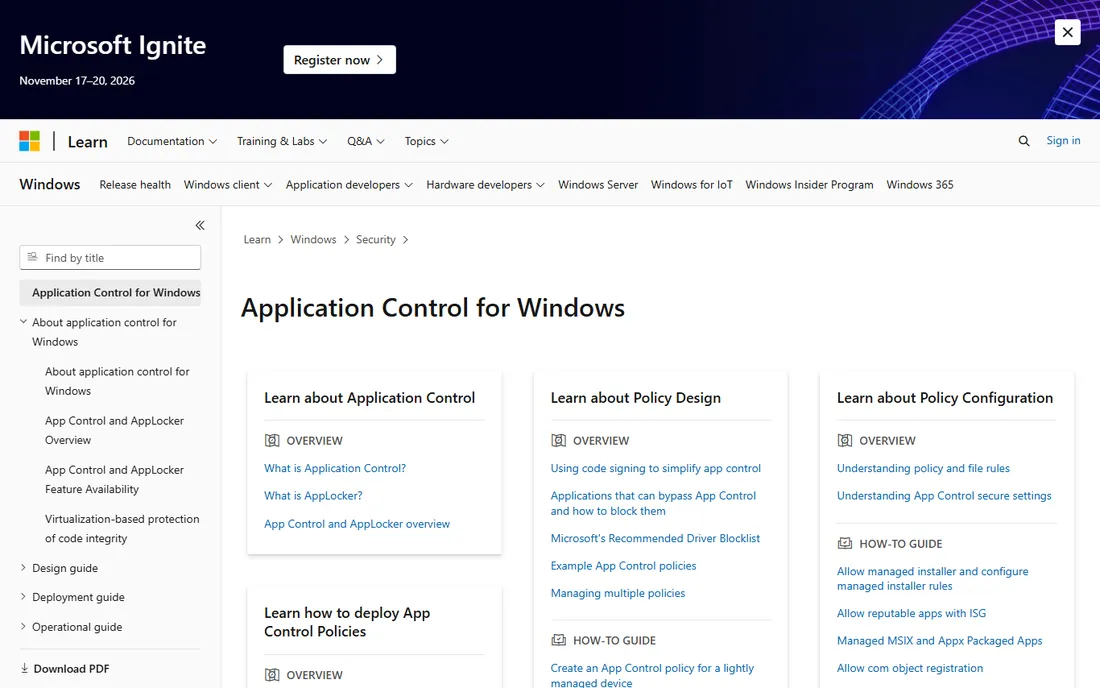Screen dimensions: 1100x688
Task: Open What is AppLocker? link
Action: (313, 495)
